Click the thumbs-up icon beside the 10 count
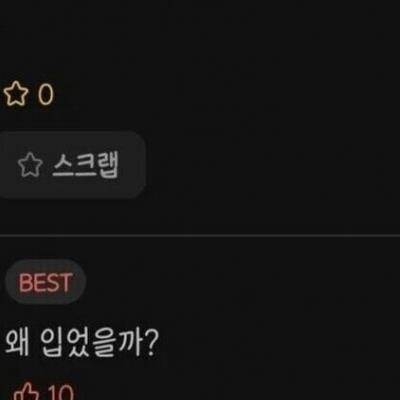The image size is (400, 400). tap(26, 392)
